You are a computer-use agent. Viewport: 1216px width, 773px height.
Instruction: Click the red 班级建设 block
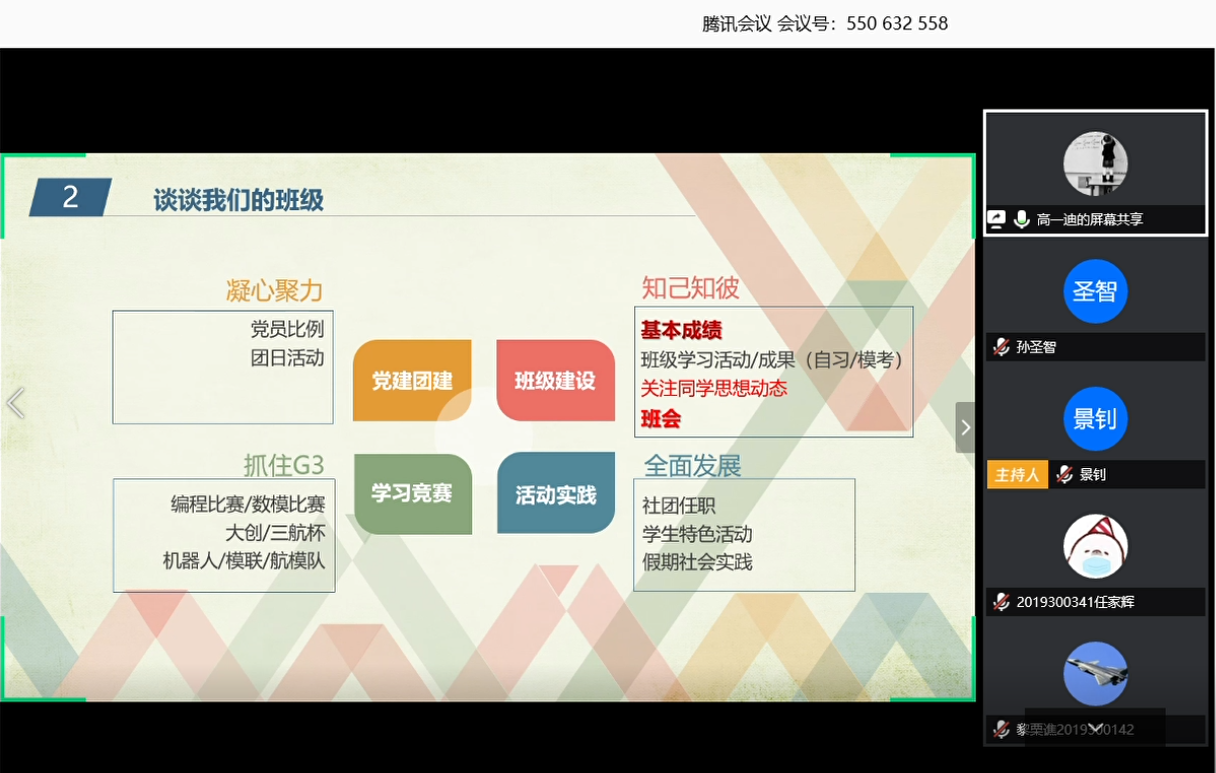[555, 381]
